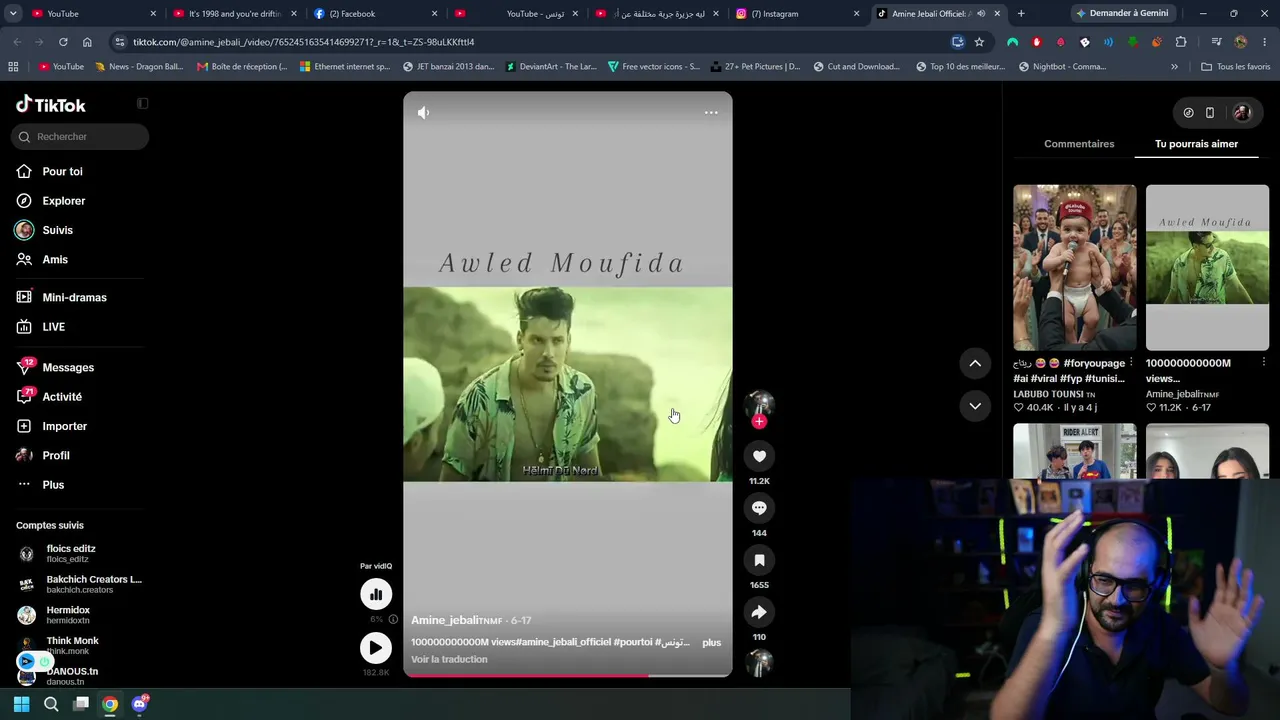Viewport: 1280px width, 720px height.
Task: Click the compass icon in the right panel header
Action: pos(1188,113)
